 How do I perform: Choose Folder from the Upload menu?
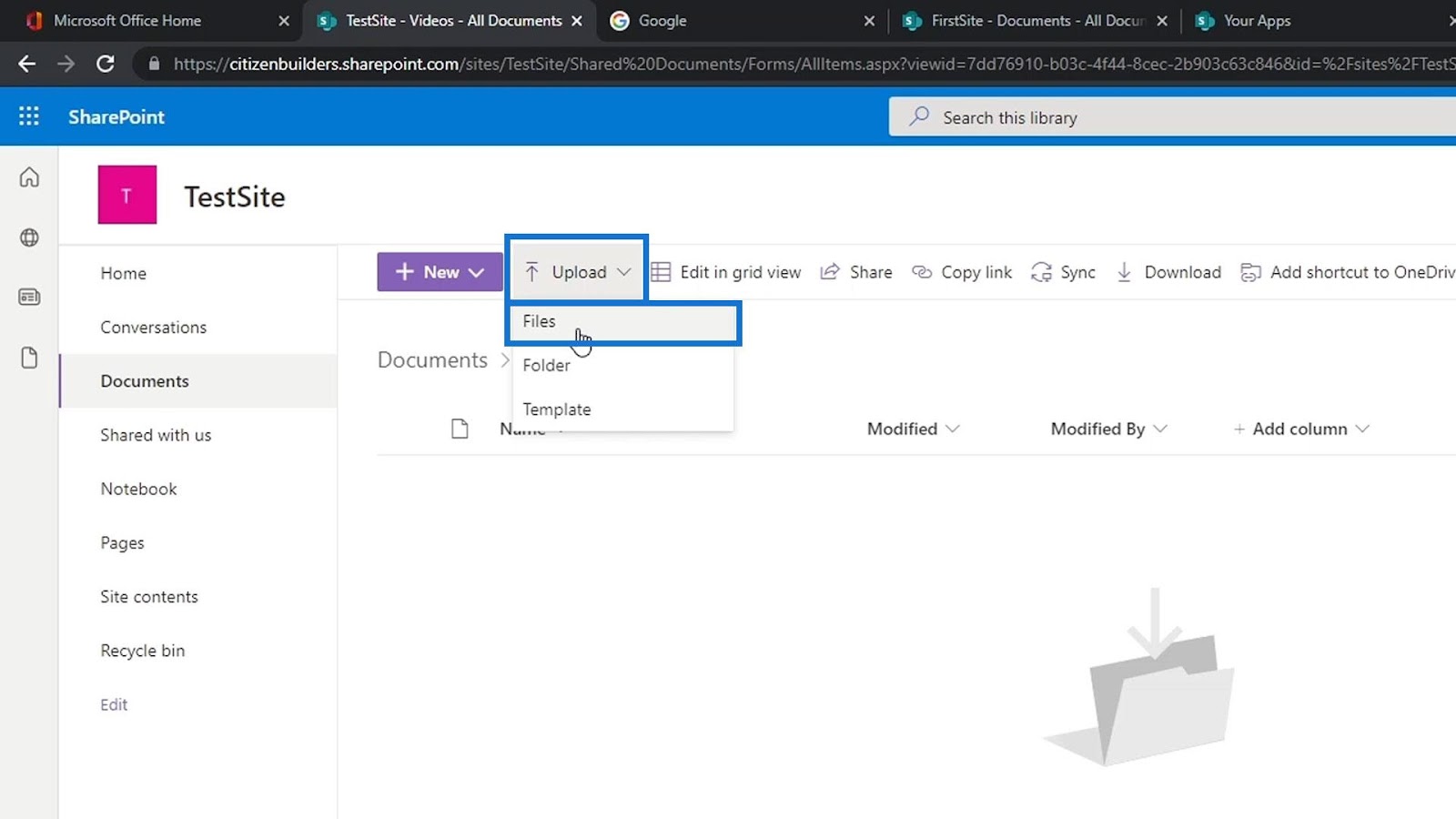tap(623, 365)
